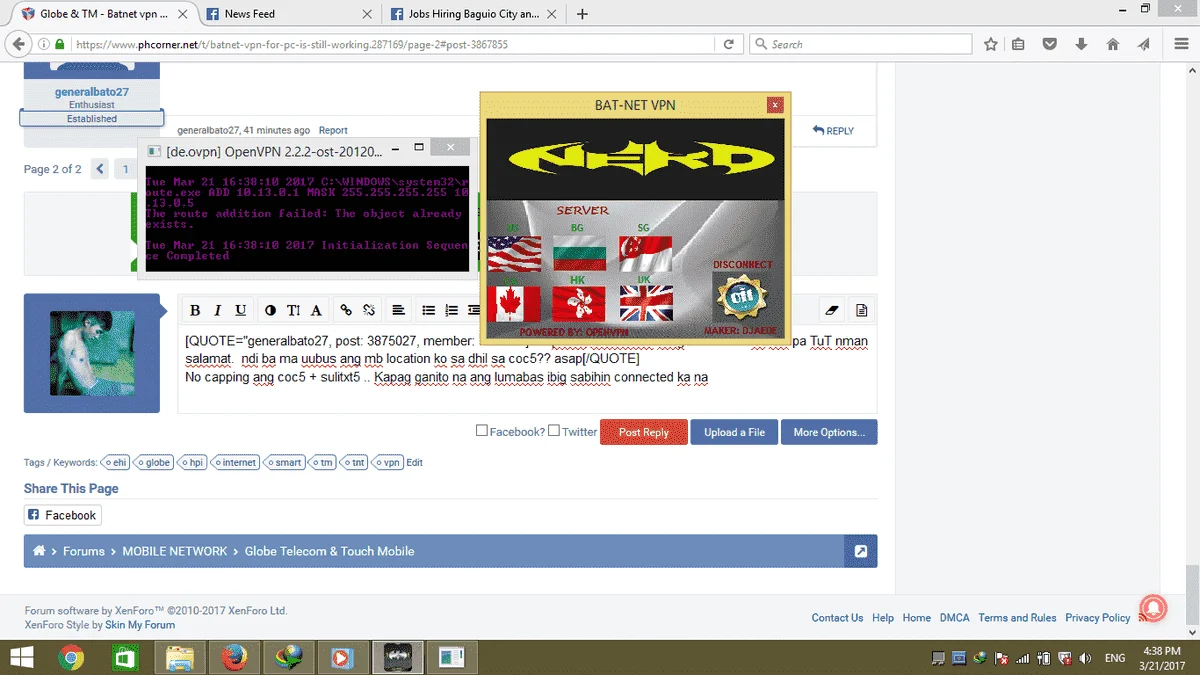Screen dimensions: 1200x675
Task: Click the Upload a File button
Action: tap(734, 432)
